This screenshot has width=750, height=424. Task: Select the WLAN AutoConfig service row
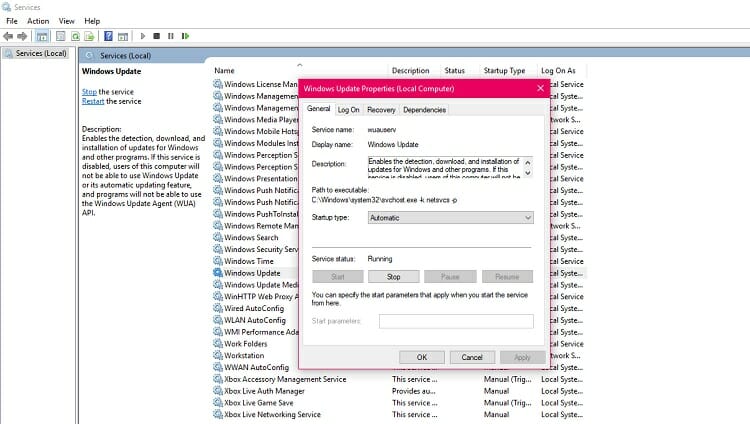tap(255, 320)
